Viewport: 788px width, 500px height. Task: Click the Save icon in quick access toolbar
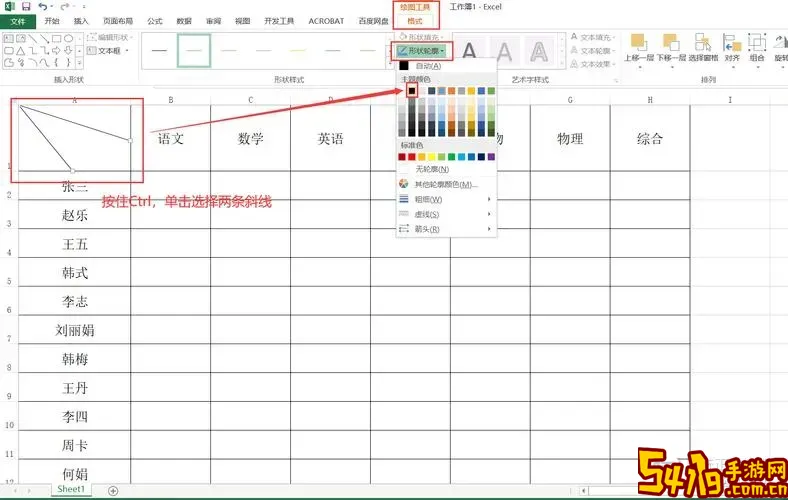pyautogui.click(x=26, y=7)
